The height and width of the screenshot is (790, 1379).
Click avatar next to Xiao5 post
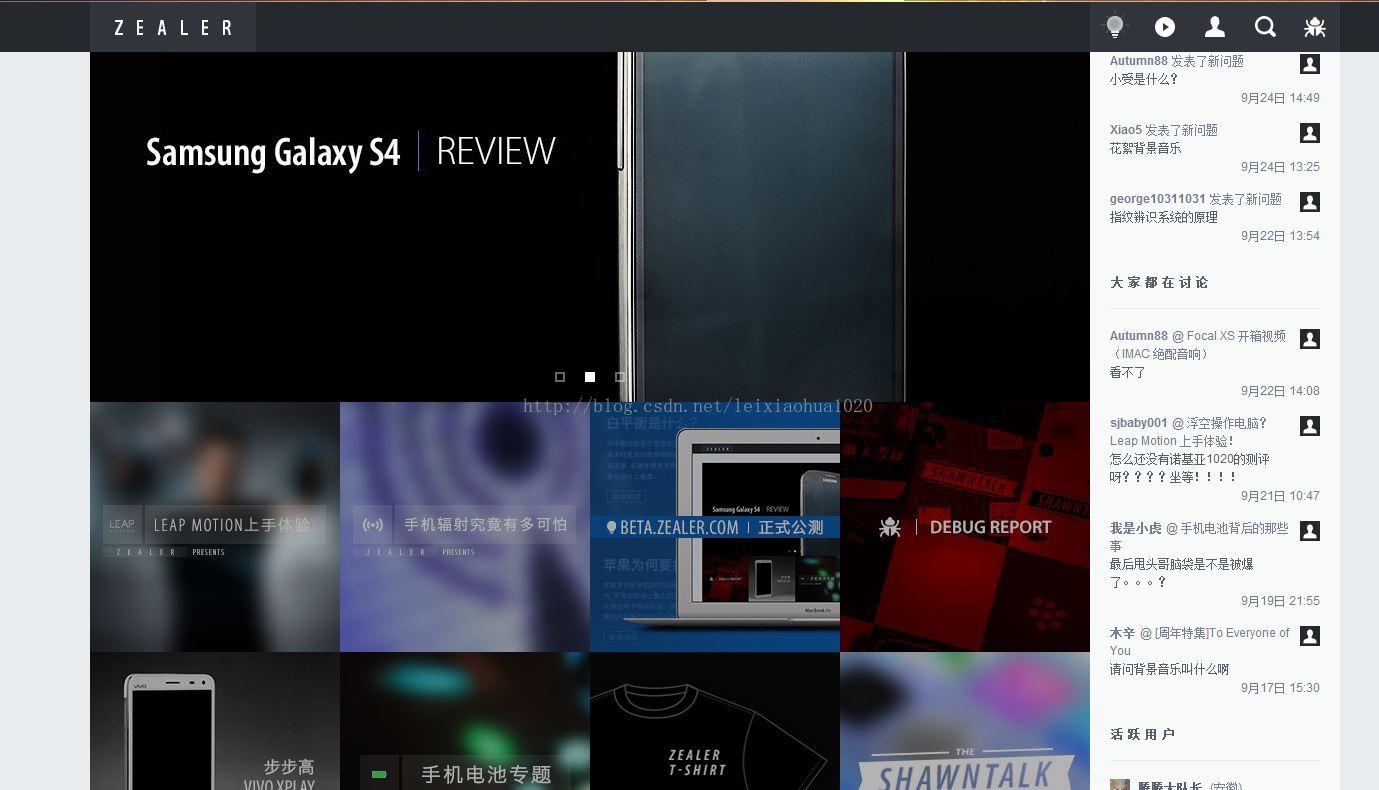click(1309, 133)
